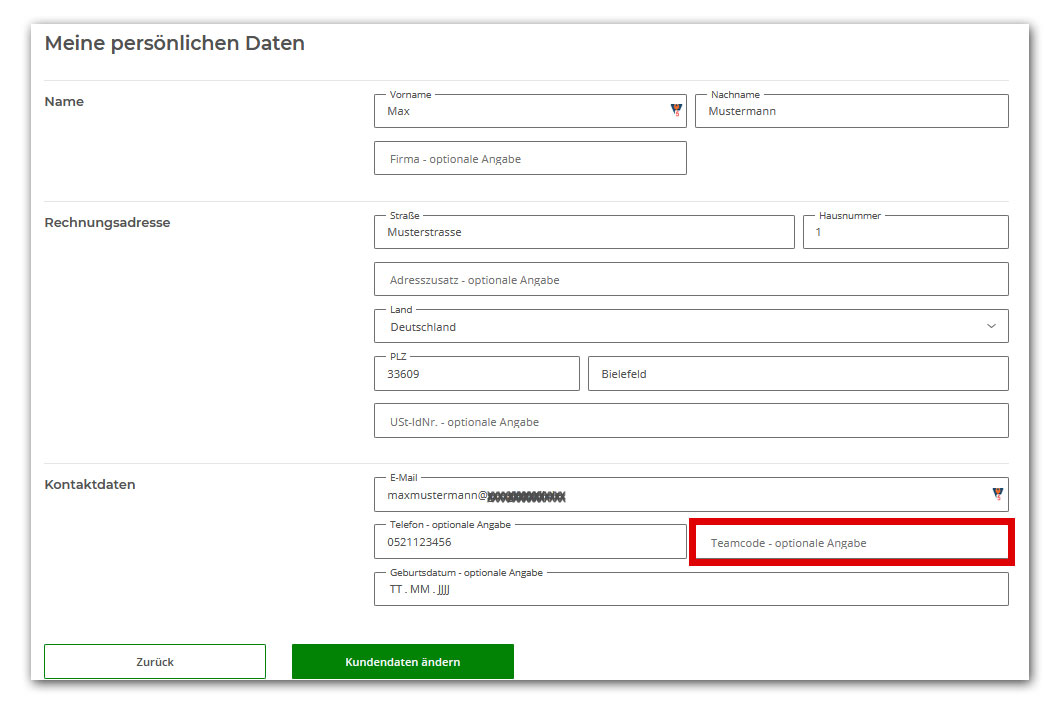The width and height of the screenshot is (1062, 709).
Task: Click the autofill icon in E-Mail field
Action: [998, 494]
